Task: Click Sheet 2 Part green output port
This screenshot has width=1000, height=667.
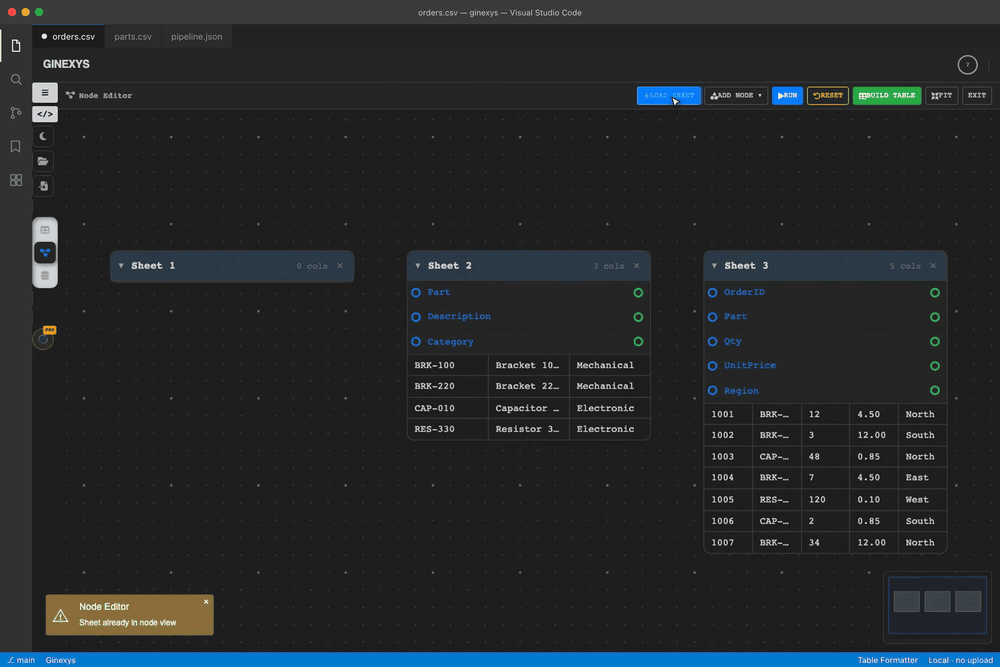Action: point(638,293)
